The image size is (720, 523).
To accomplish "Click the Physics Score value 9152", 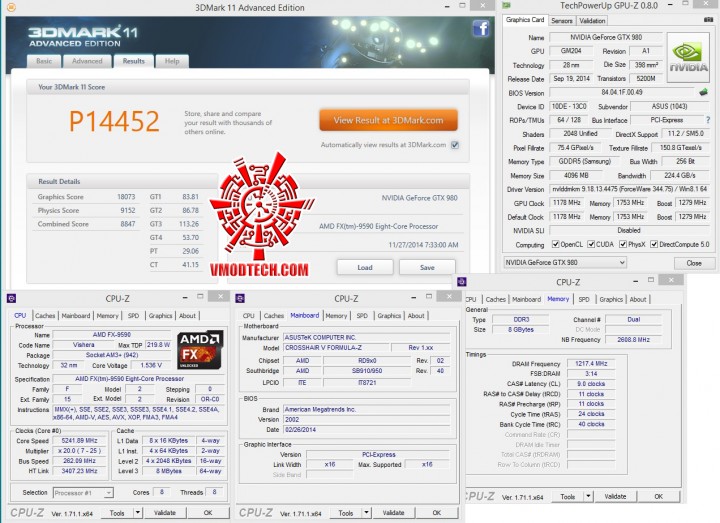I will click(x=128, y=210).
